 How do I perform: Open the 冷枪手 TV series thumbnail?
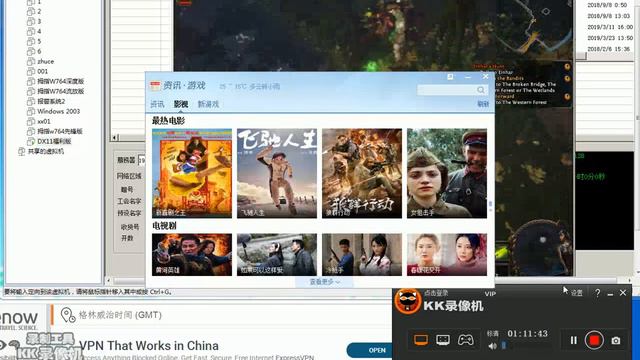click(x=362, y=254)
